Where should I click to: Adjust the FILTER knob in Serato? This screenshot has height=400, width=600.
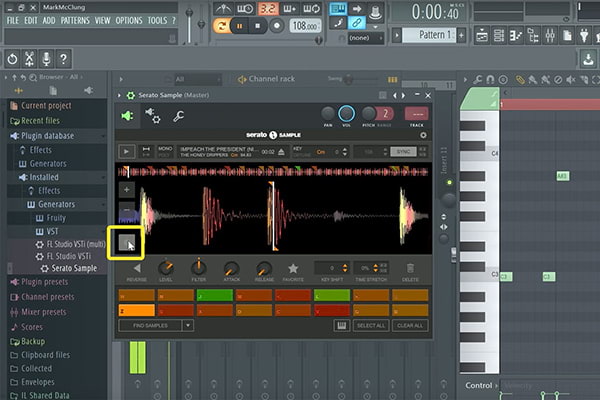(199, 267)
